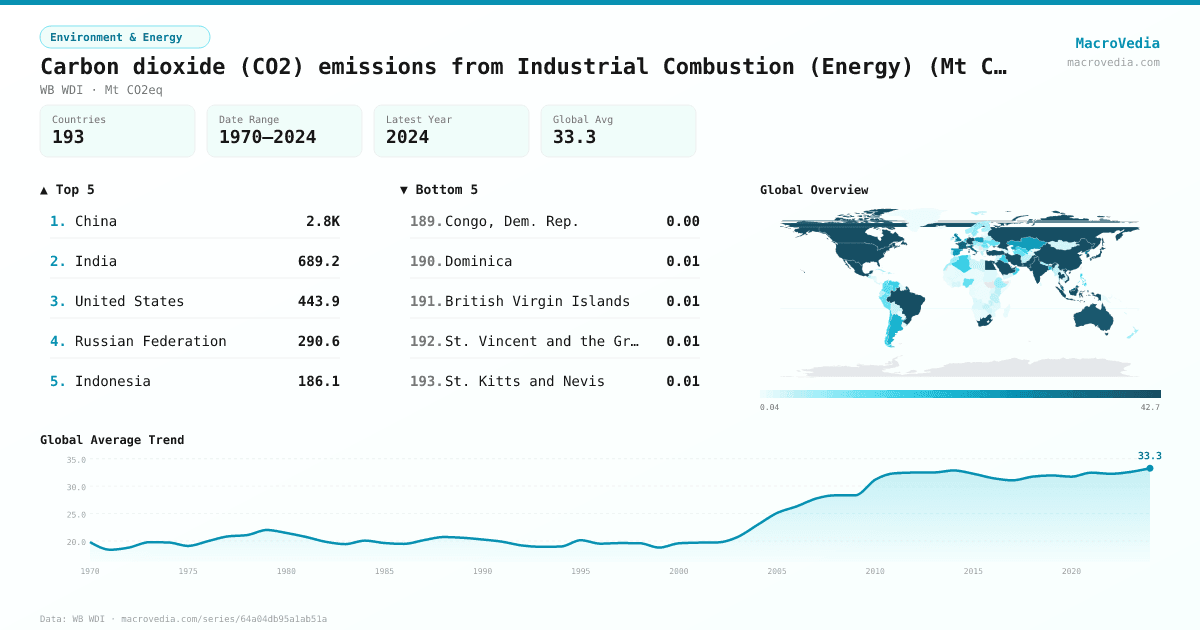Collapse the Top 5 section header
Viewport: 1200px width, 630px height.
tap(64, 189)
